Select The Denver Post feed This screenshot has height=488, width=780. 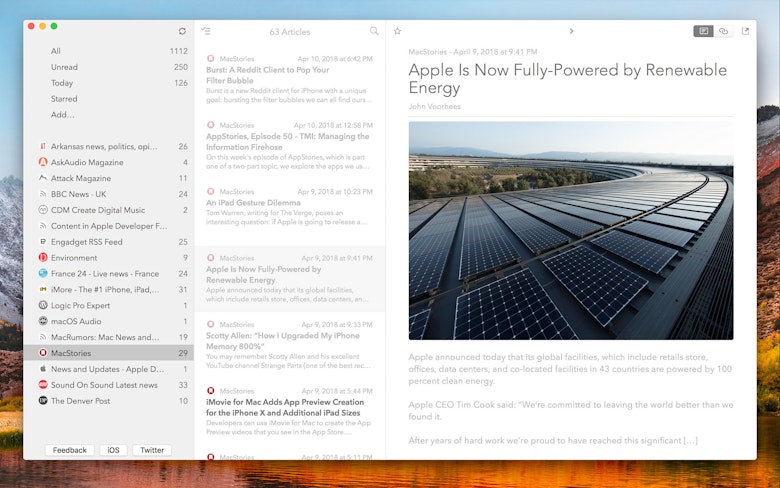[108, 401]
